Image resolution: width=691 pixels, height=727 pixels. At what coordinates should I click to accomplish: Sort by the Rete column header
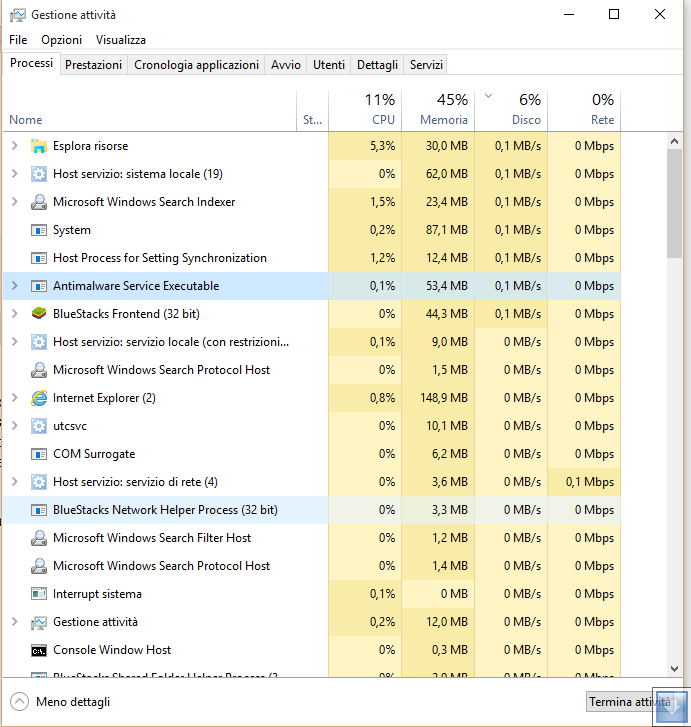click(x=584, y=110)
